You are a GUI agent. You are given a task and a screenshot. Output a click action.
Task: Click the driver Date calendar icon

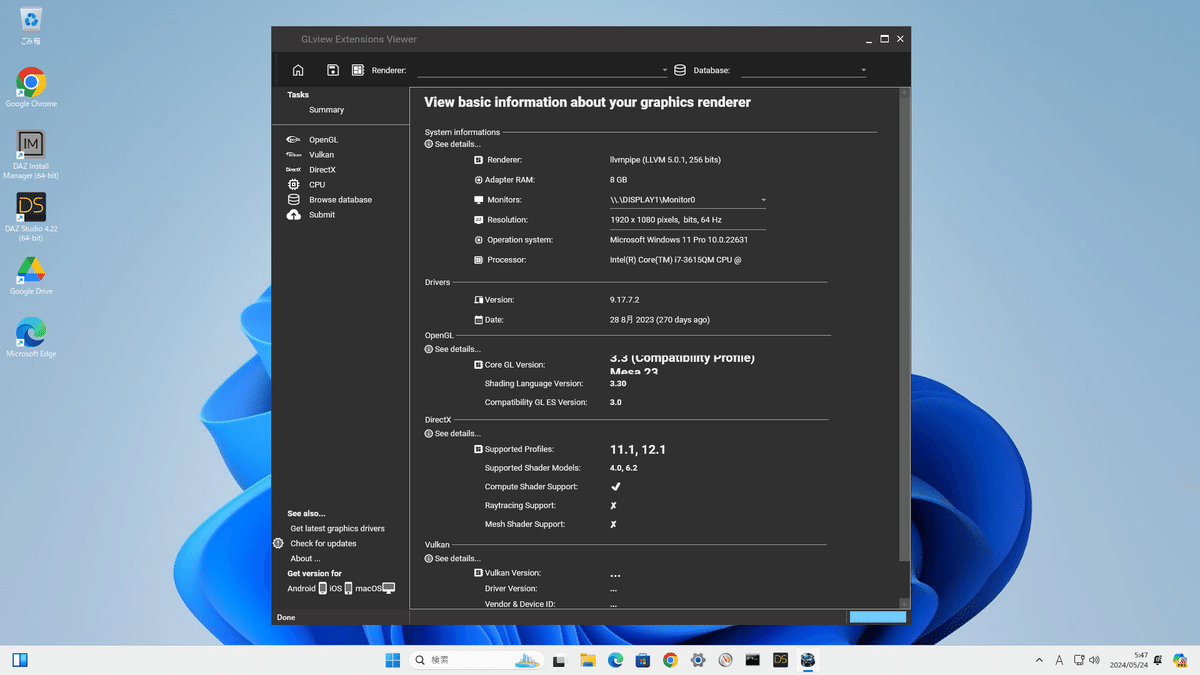[478, 320]
